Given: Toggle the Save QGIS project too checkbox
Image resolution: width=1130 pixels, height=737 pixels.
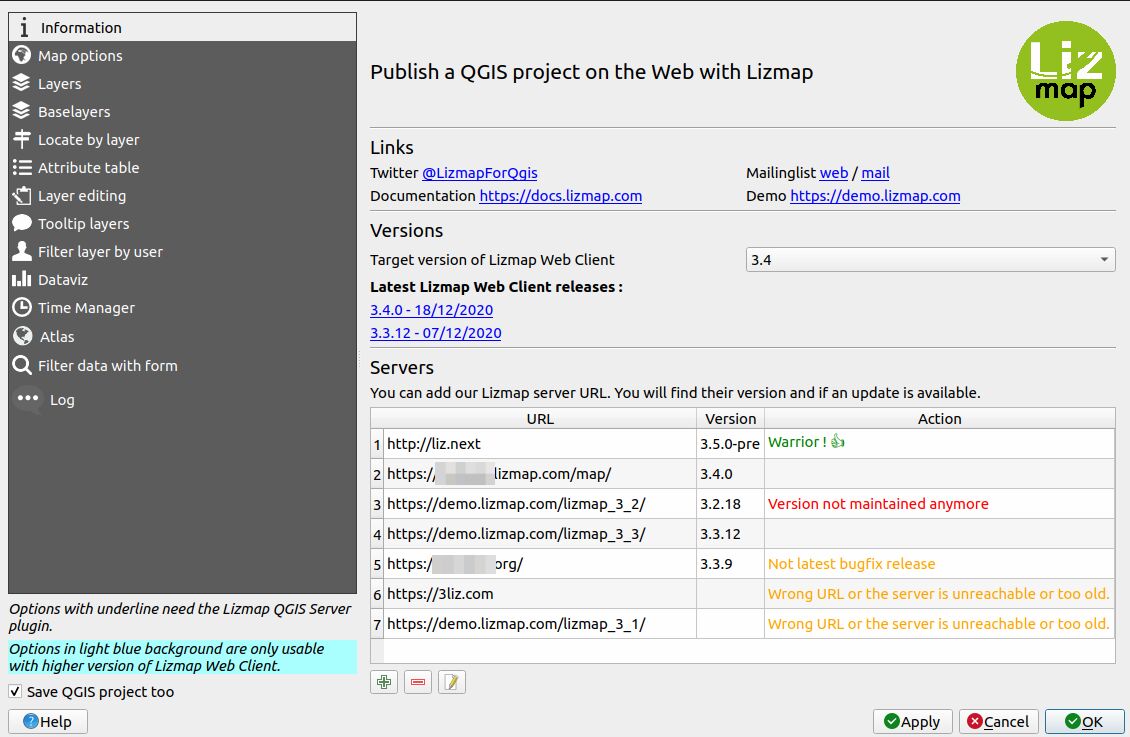Looking at the screenshot, I should click(15, 692).
